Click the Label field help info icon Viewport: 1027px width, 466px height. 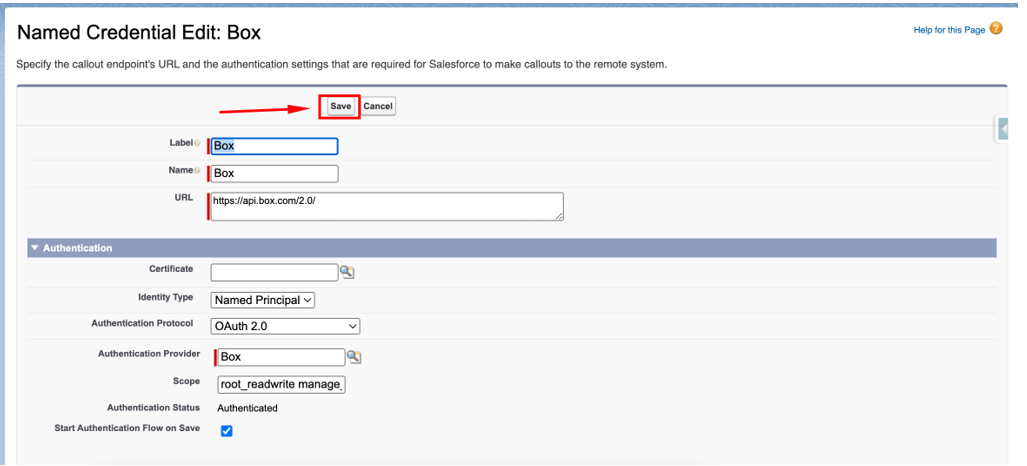pos(197,143)
